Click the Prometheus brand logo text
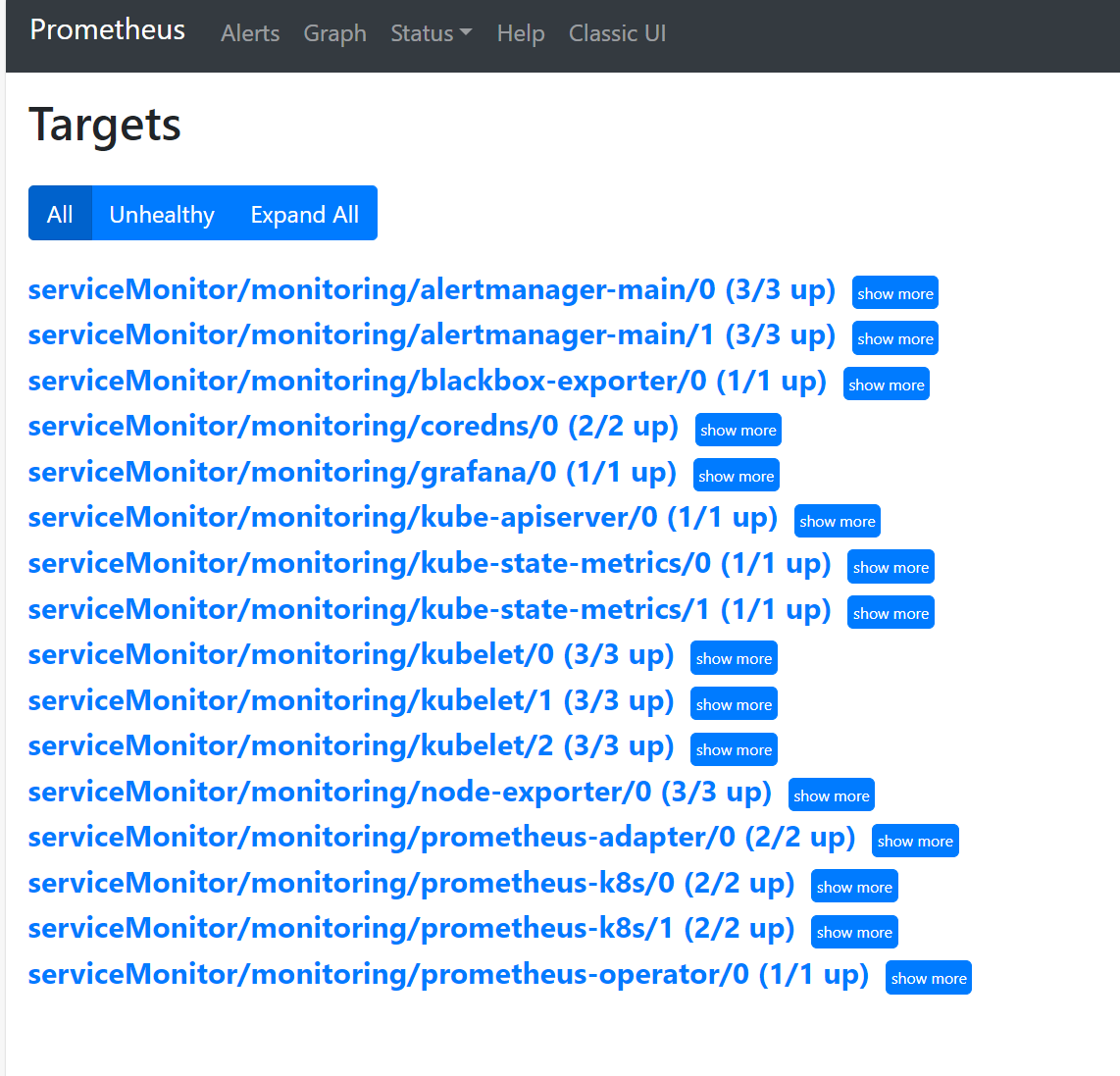 pyautogui.click(x=107, y=30)
